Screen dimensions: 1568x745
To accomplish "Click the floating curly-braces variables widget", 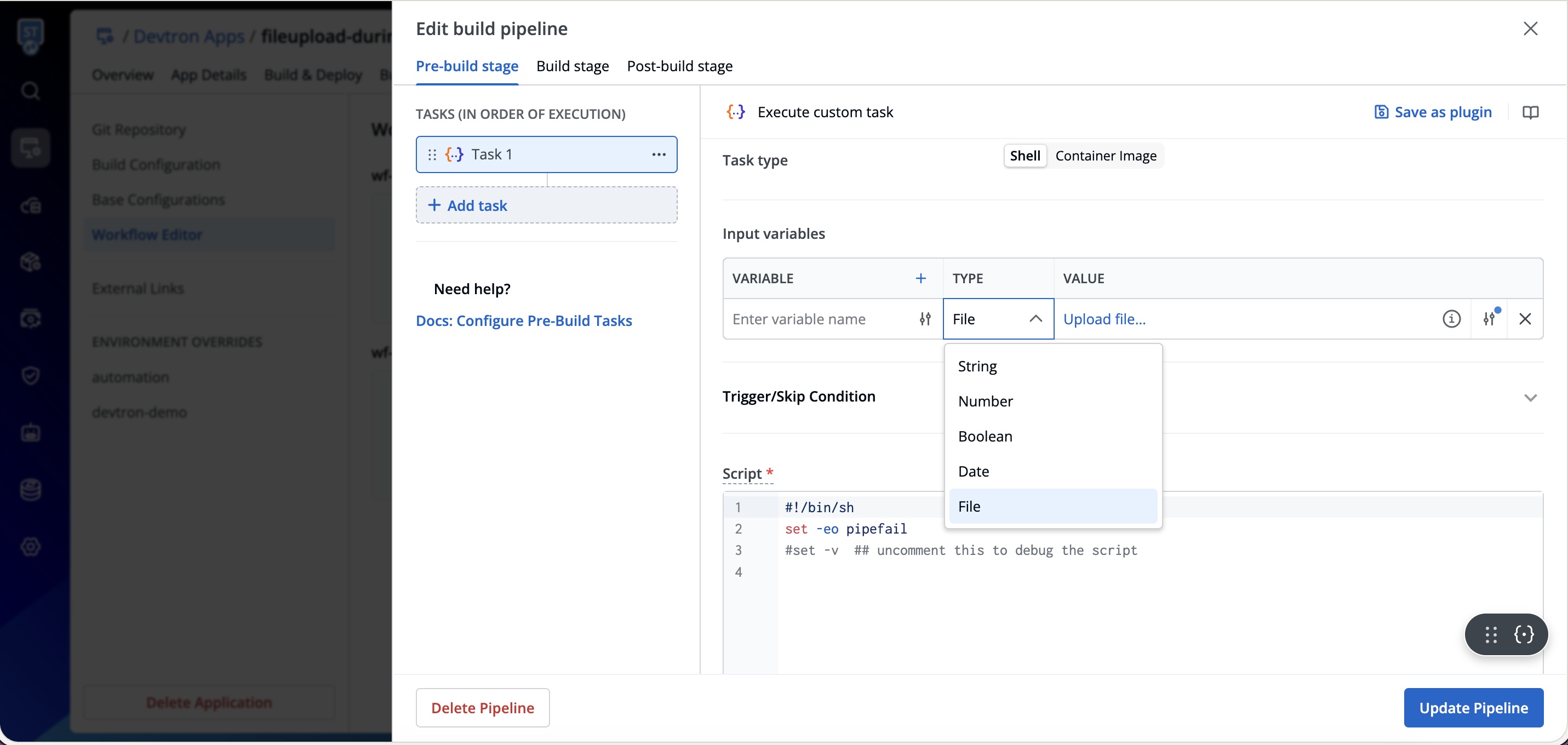I will 1524,634.
